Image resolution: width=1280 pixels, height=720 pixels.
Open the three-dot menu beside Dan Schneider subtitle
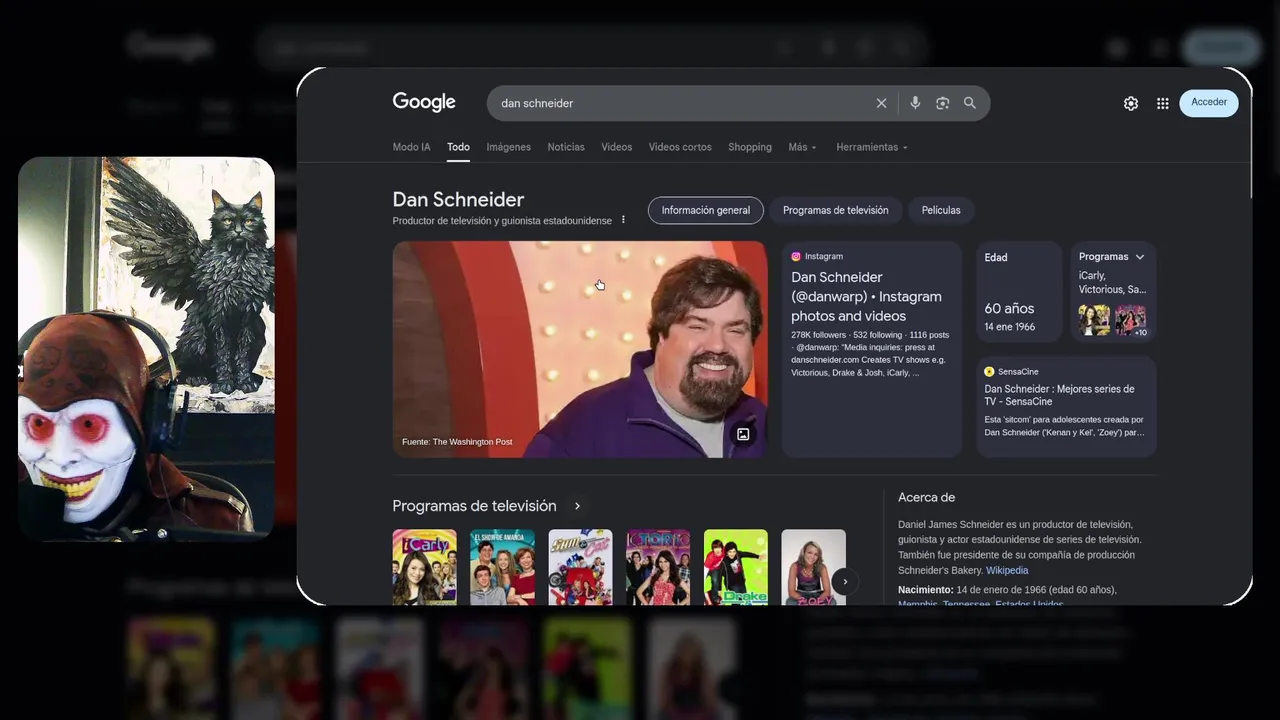click(x=623, y=220)
